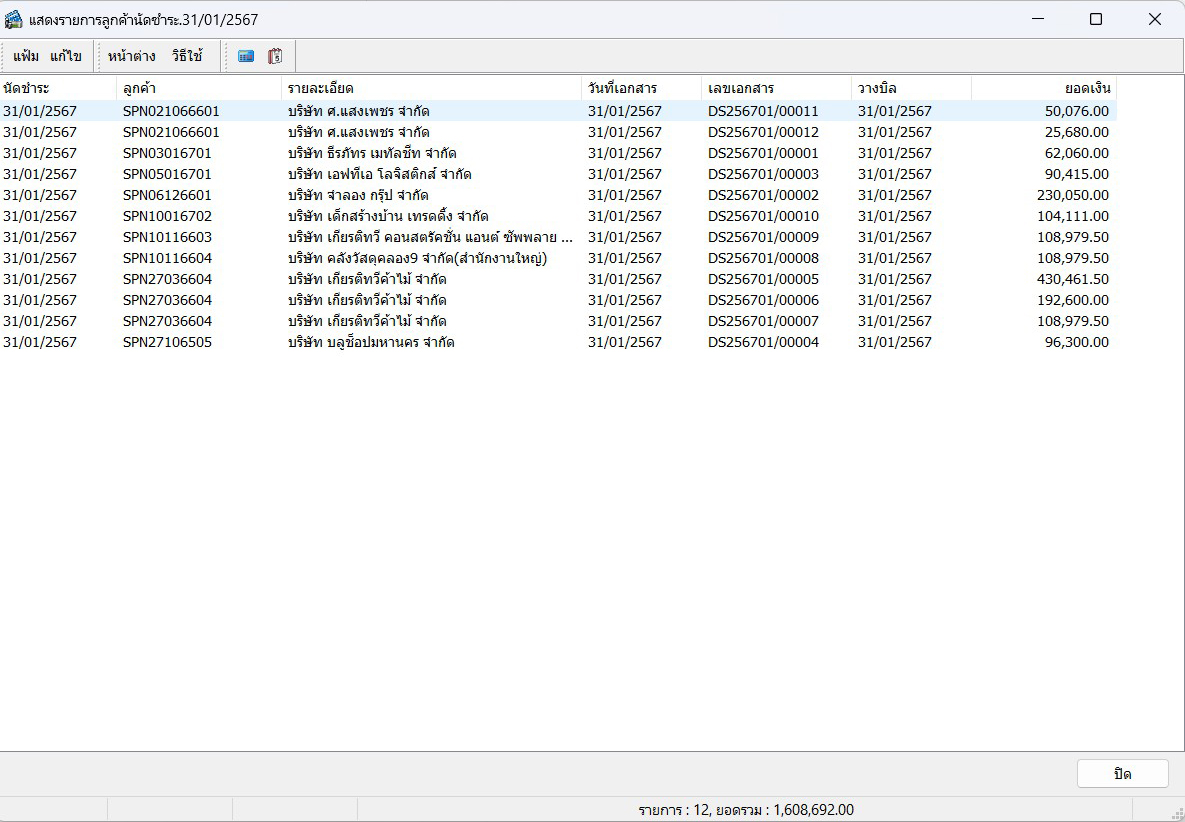Click the blue calculator toolbar icon
Screen dimensions: 1185x822
pyautogui.click(x=246, y=56)
